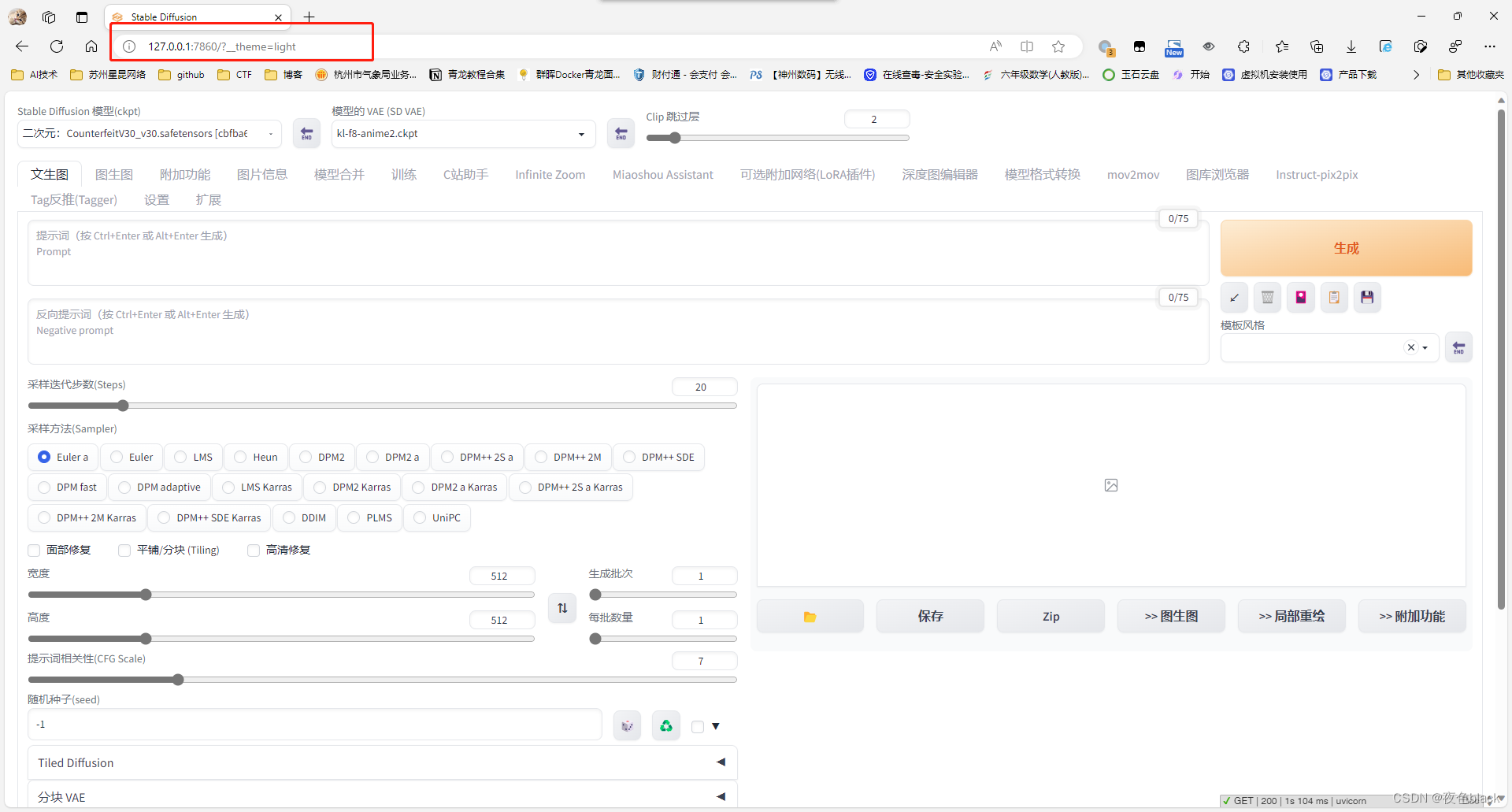Image resolution: width=1512 pixels, height=812 pixels.
Task: Open browser settings three-dot menu
Action: [x=1489, y=46]
